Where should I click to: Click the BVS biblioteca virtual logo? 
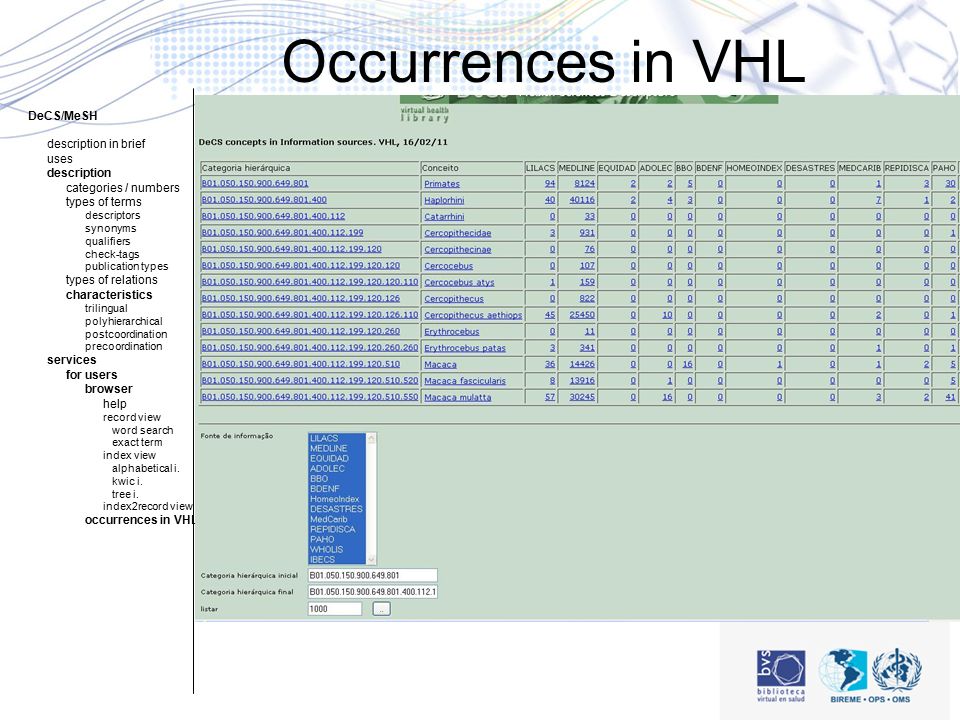781,675
